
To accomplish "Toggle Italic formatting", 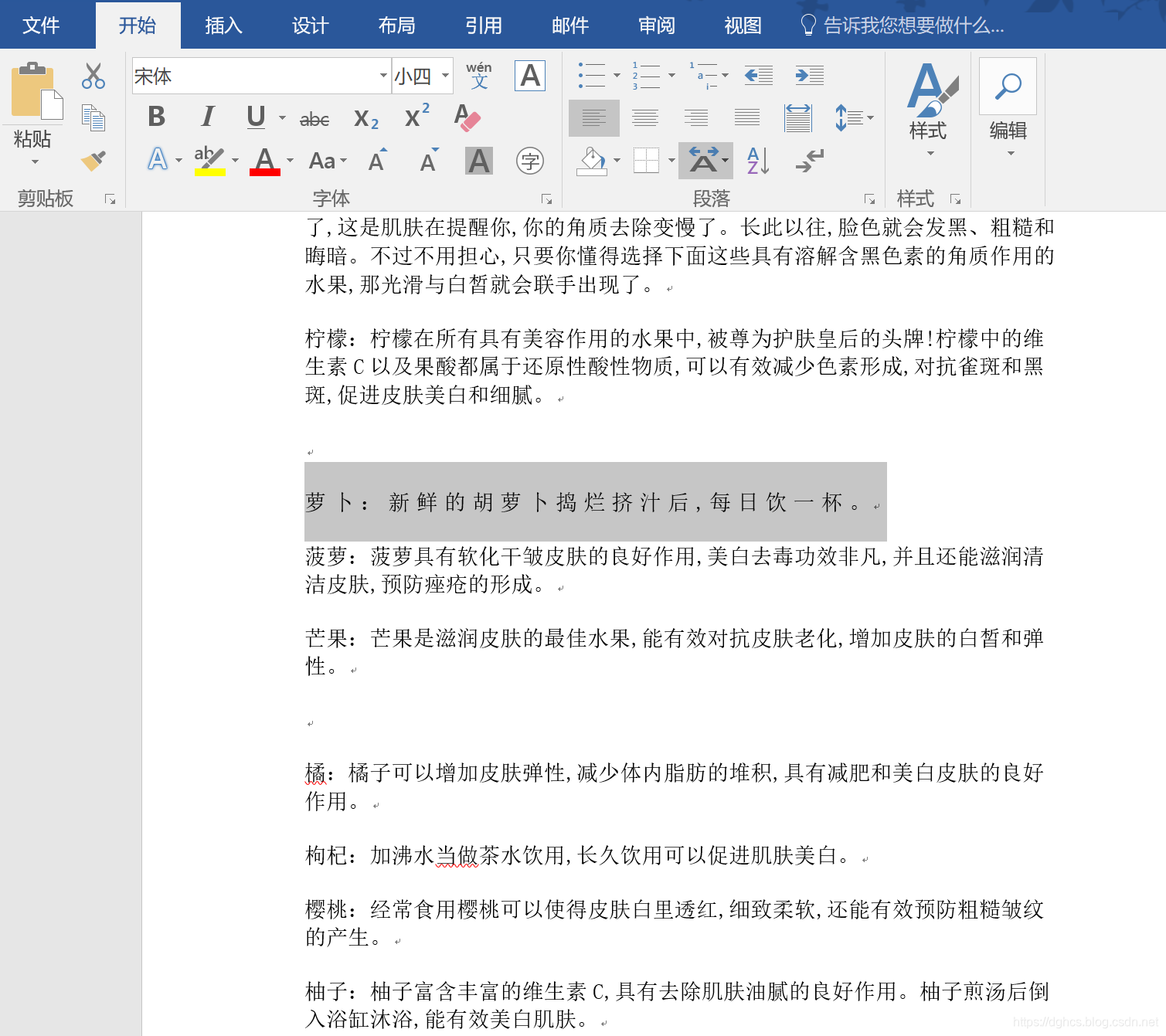I will coord(207,117).
